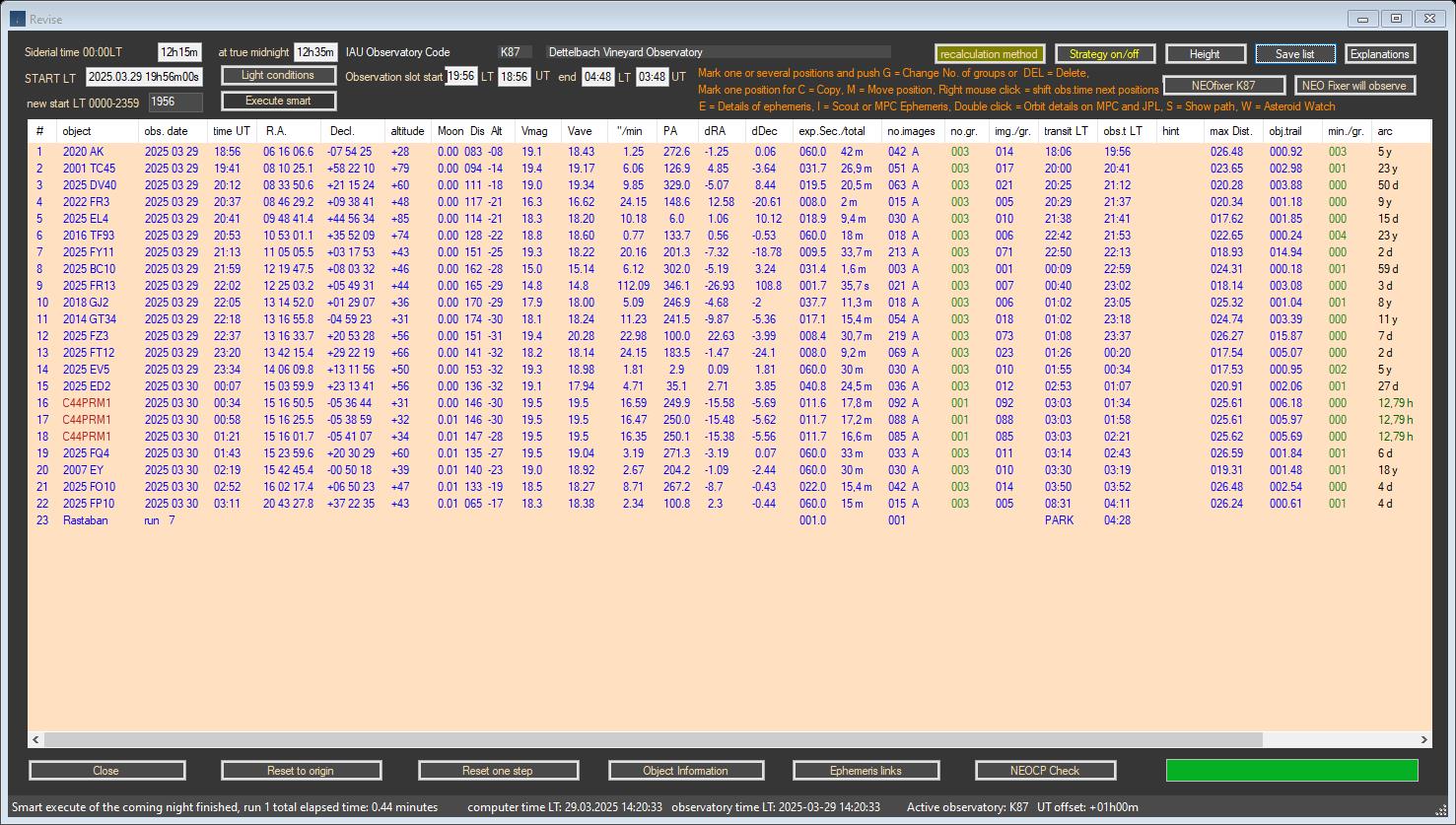Click PARK in the Rastaban row
1456x825 pixels.
[1060, 520]
